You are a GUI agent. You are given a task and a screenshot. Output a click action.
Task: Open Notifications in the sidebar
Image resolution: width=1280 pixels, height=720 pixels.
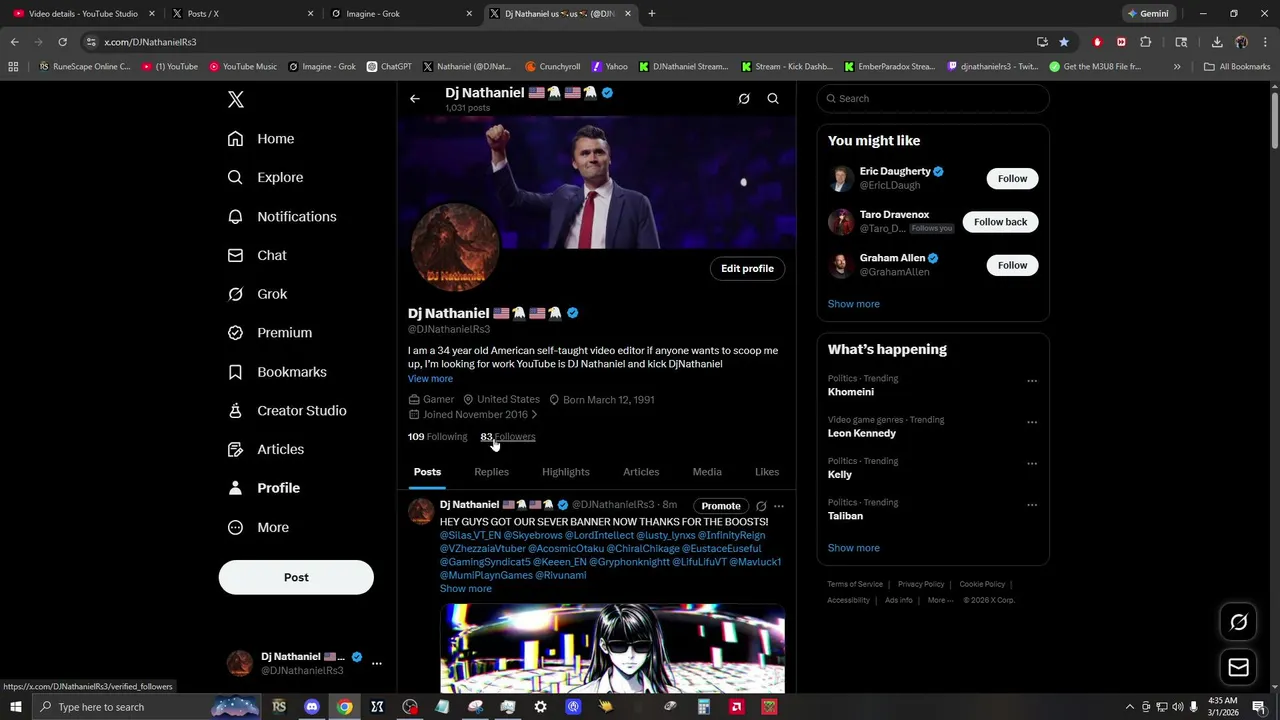(x=282, y=217)
